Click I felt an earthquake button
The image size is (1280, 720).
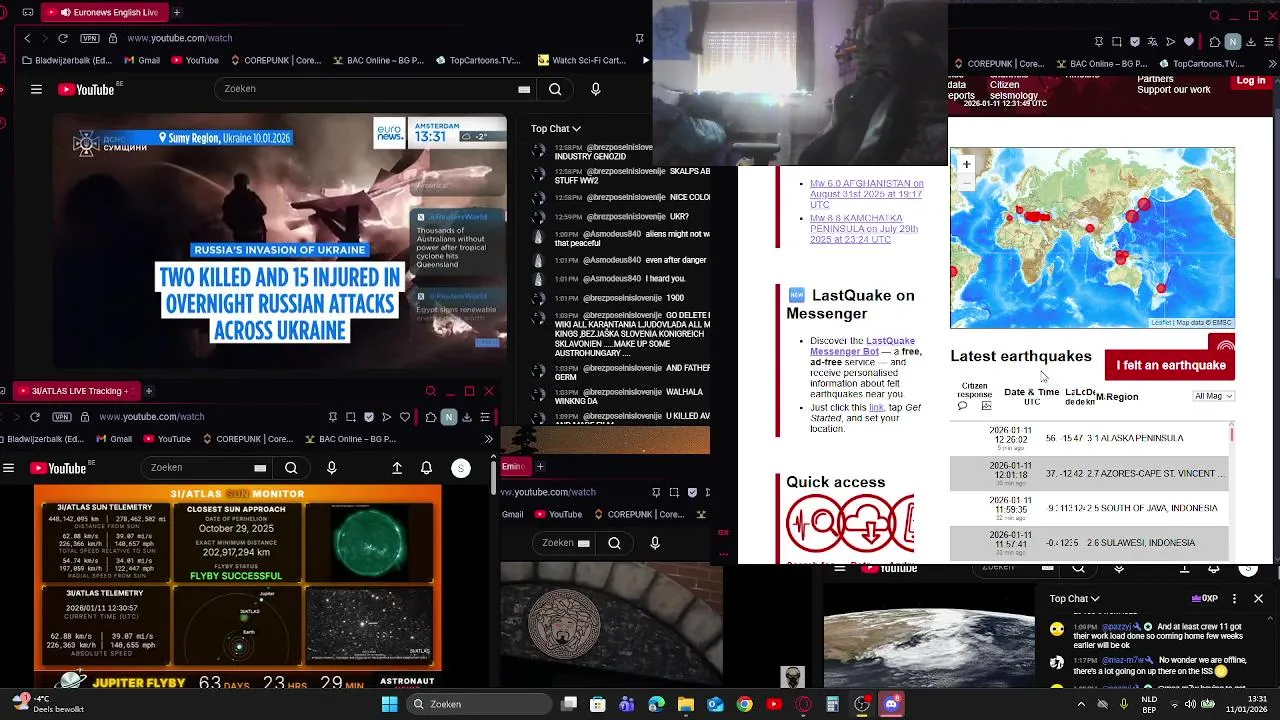tap(1170, 365)
